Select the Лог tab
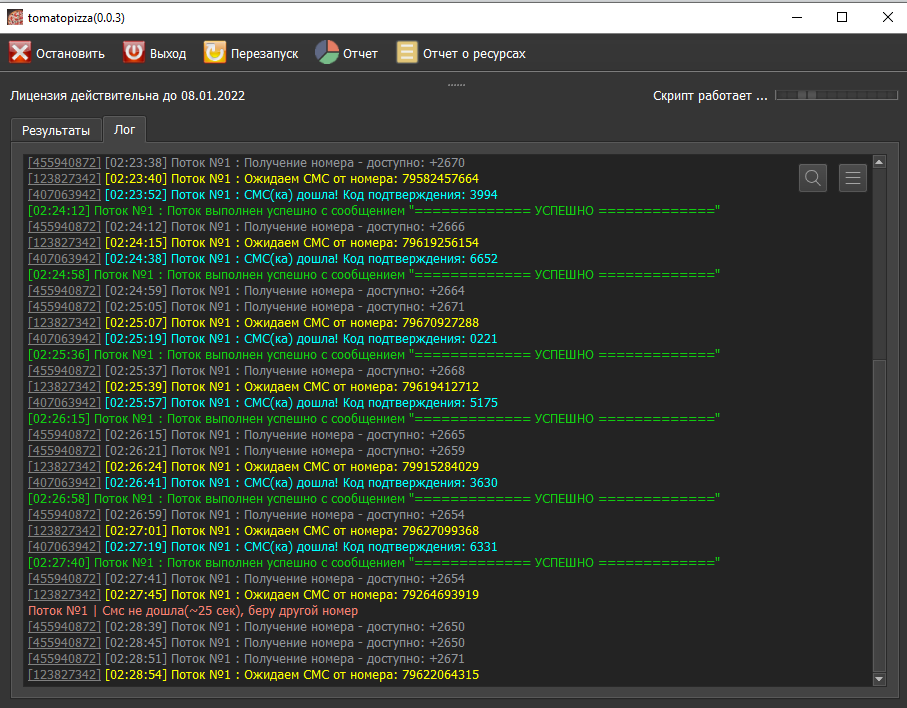 [124, 130]
